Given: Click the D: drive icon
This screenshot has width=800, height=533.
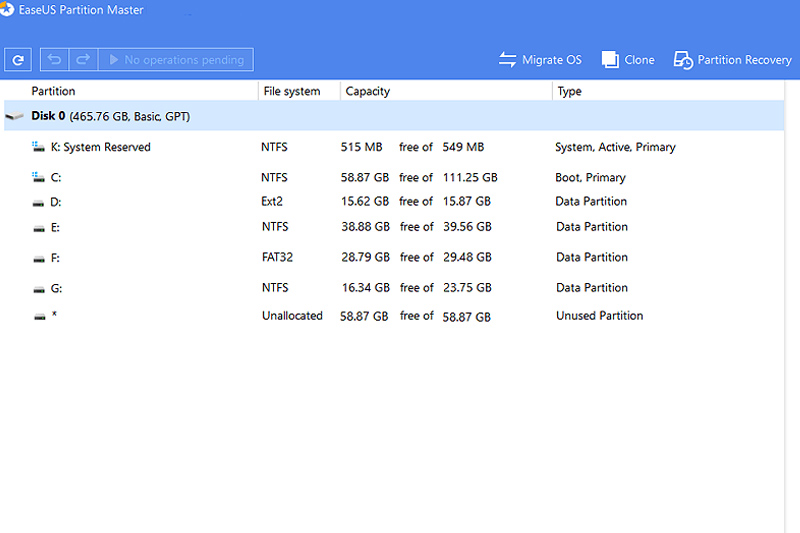Looking at the screenshot, I should click(x=38, y=204).
